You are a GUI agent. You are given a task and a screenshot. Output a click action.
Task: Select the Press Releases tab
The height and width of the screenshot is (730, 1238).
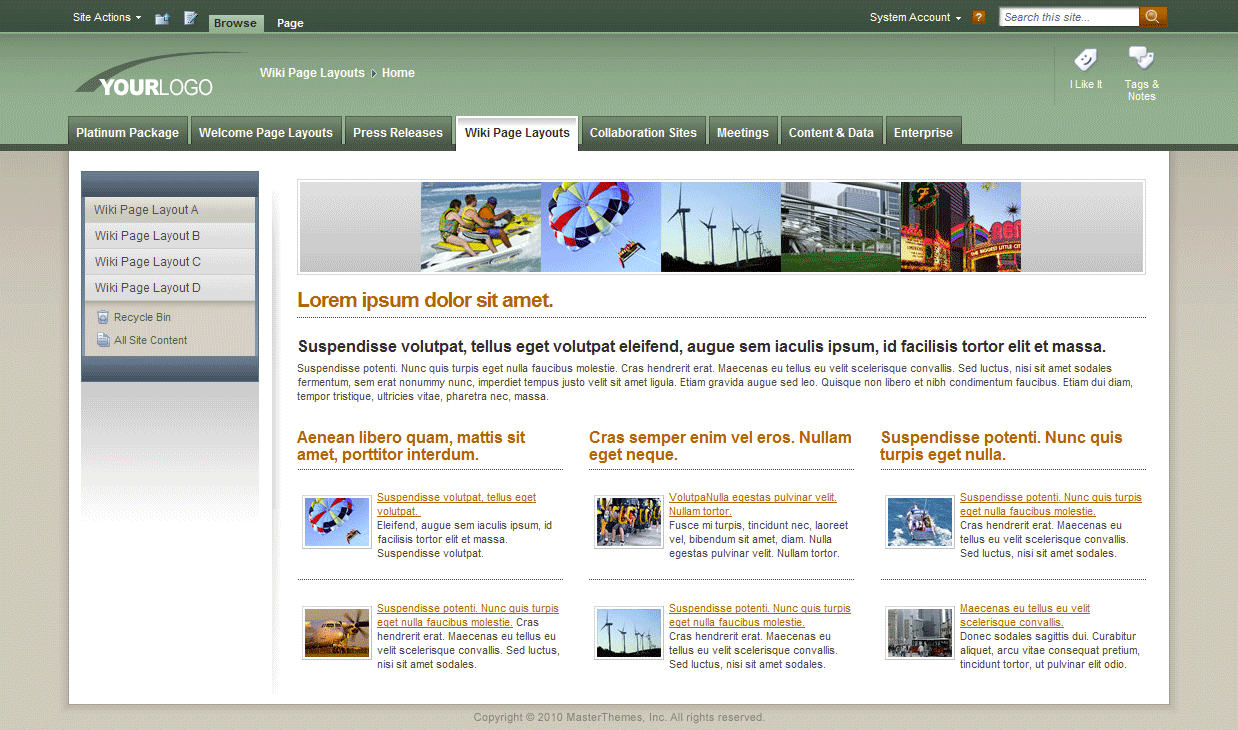pyautogui.click(x=397, y=131)
